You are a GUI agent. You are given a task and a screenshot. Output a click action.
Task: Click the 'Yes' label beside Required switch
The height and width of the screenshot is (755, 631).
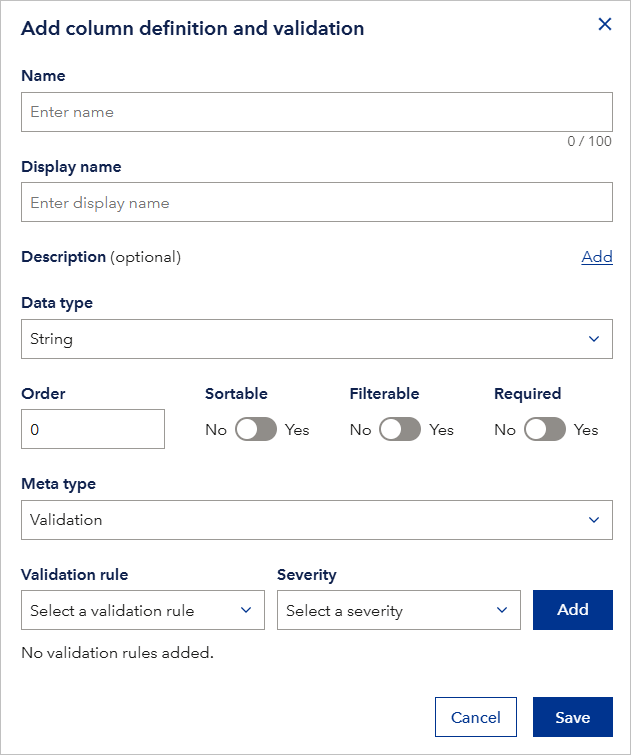pyautogui.click(x=586, y=430)
